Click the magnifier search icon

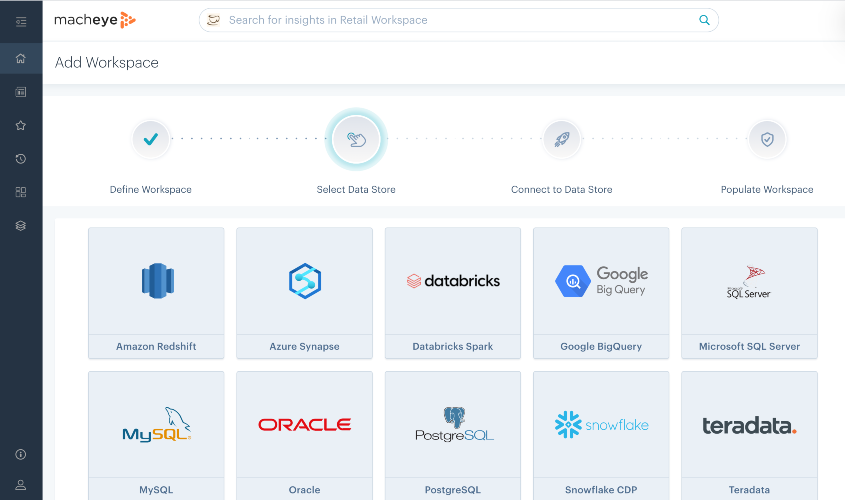click(704, 20)
